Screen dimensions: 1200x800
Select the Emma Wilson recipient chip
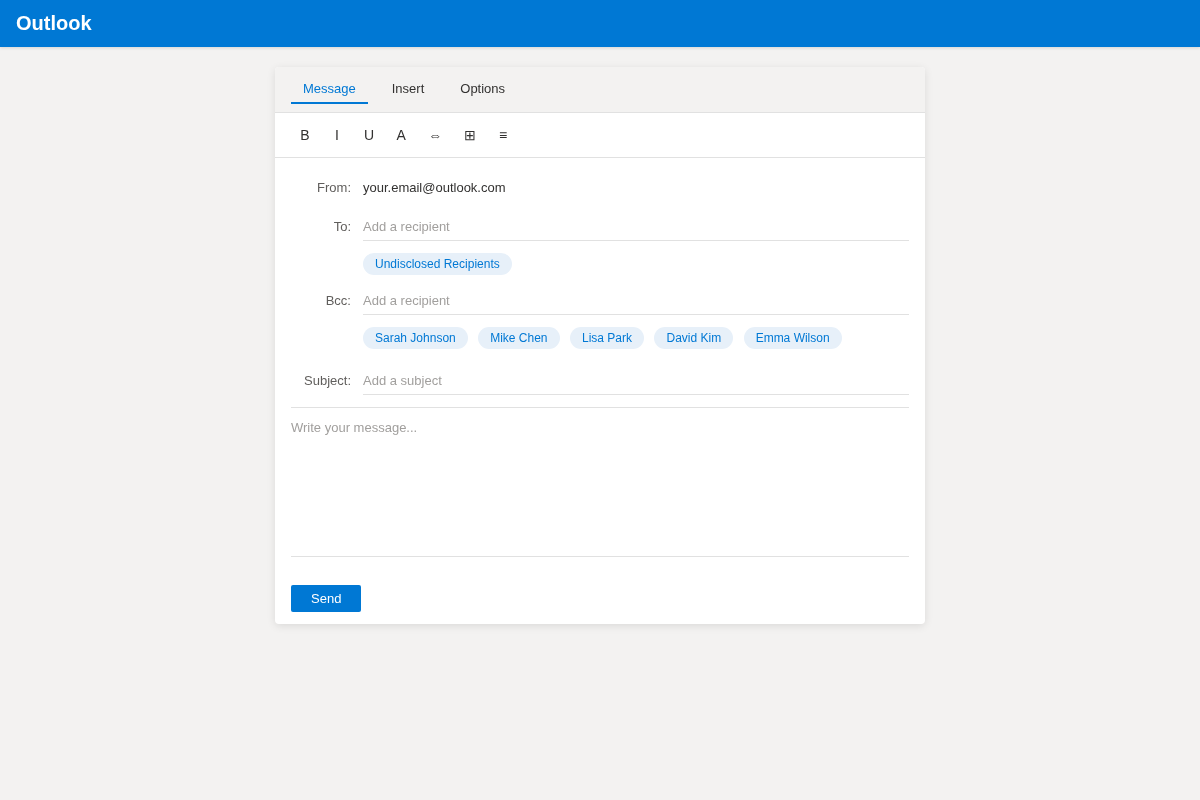tap(792, 337)
